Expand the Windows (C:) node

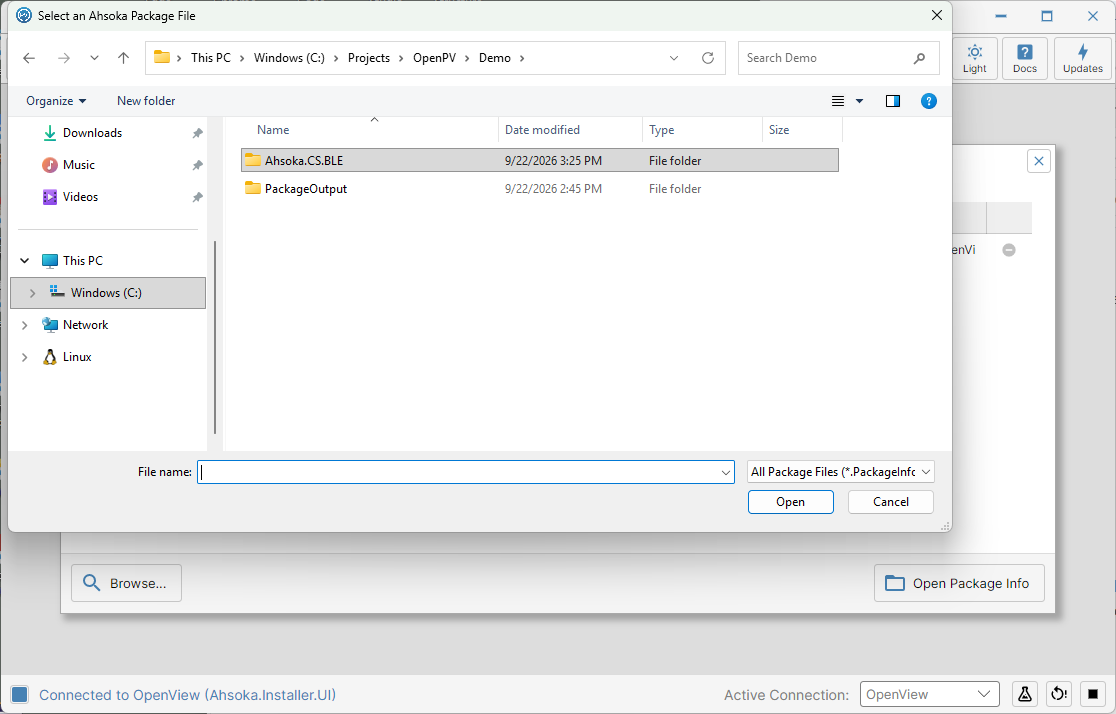(32, 293)
